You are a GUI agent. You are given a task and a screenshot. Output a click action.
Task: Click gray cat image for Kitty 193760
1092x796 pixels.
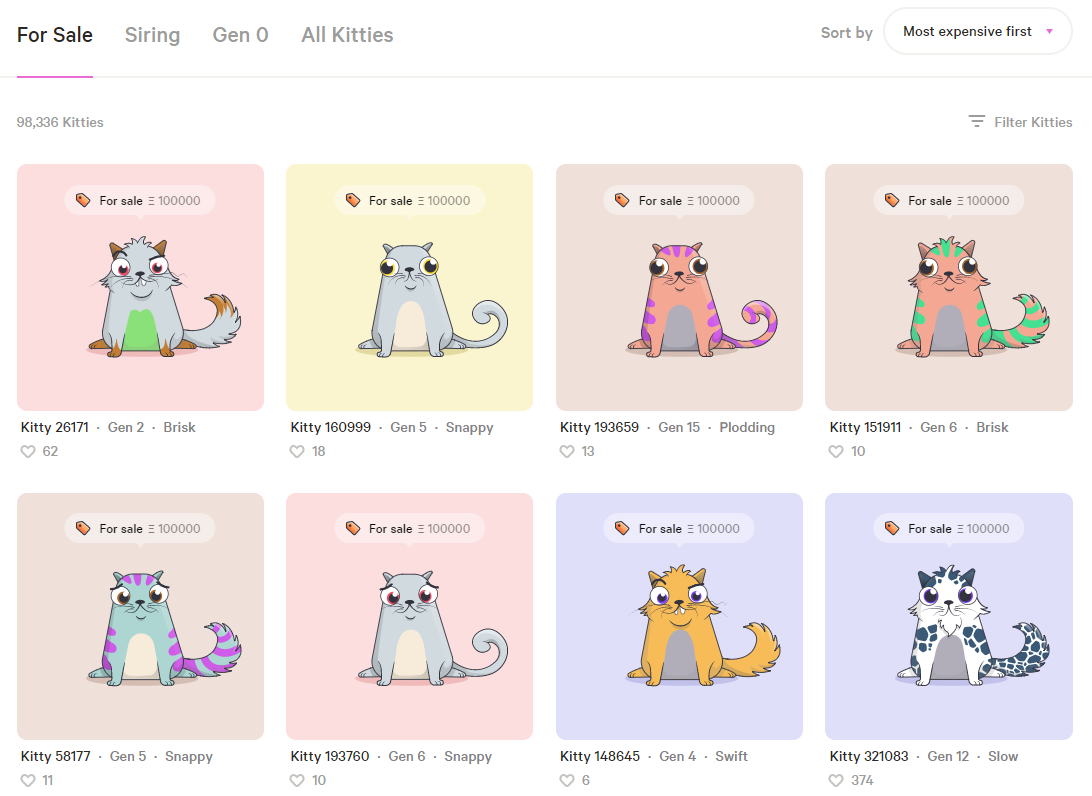[x=432, y=628]
